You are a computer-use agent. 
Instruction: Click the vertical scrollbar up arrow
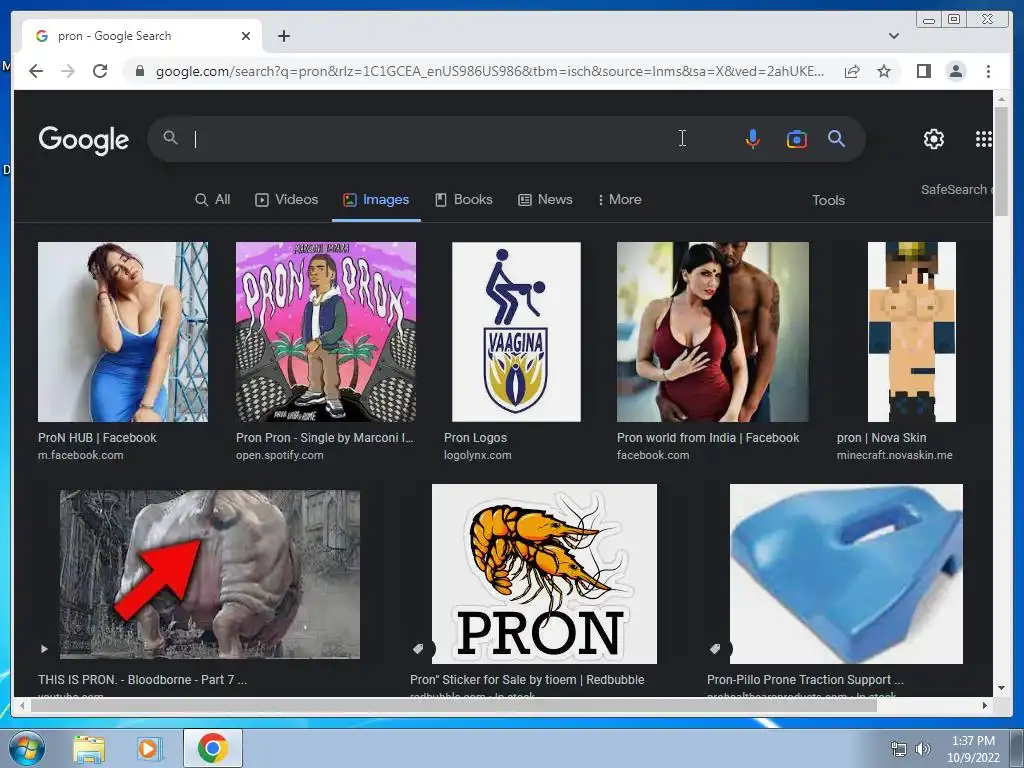coord(1001,99)
